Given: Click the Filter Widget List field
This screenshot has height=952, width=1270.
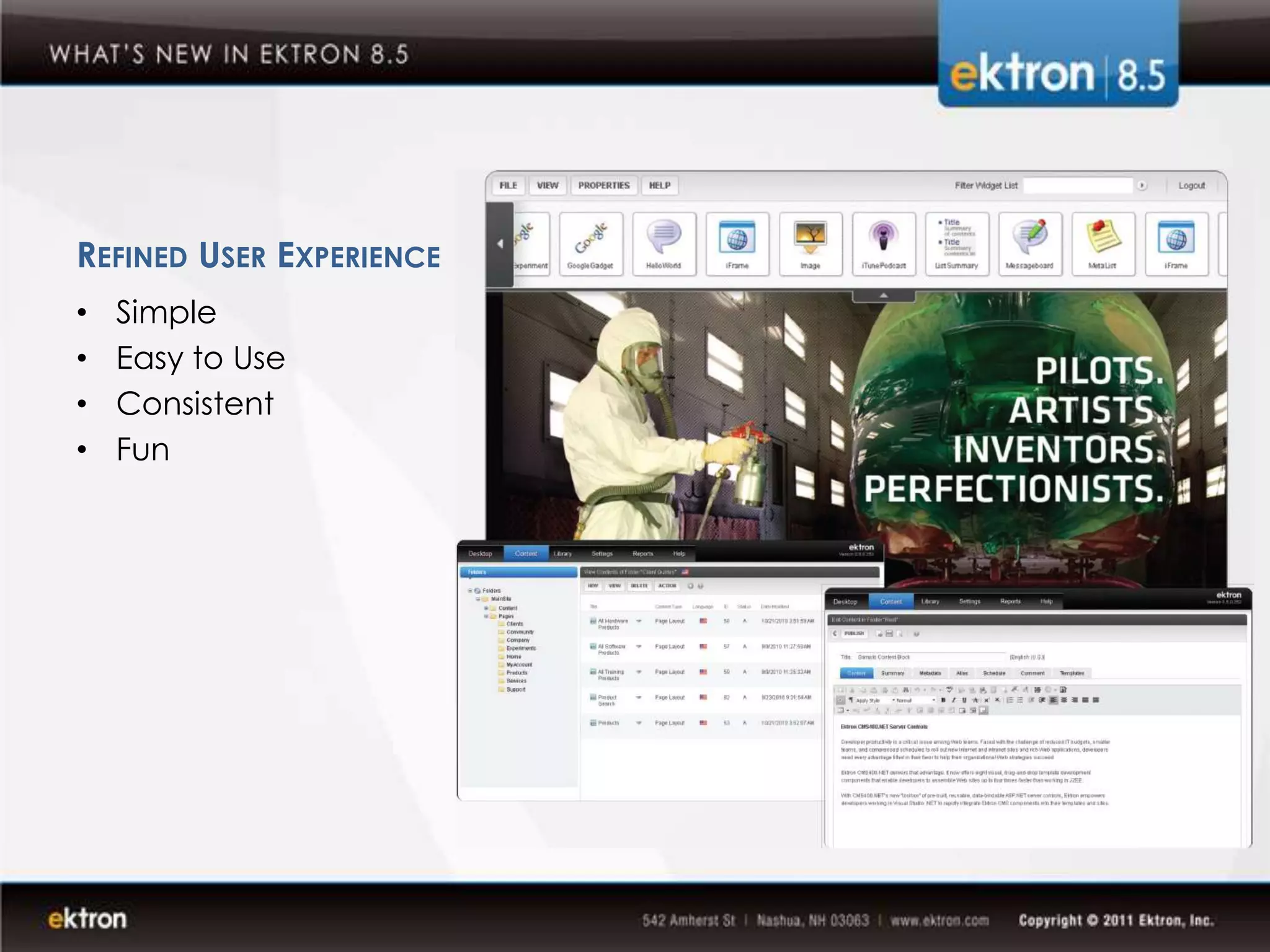Looking at the screenshot, I should click(x=1078, y=185).
